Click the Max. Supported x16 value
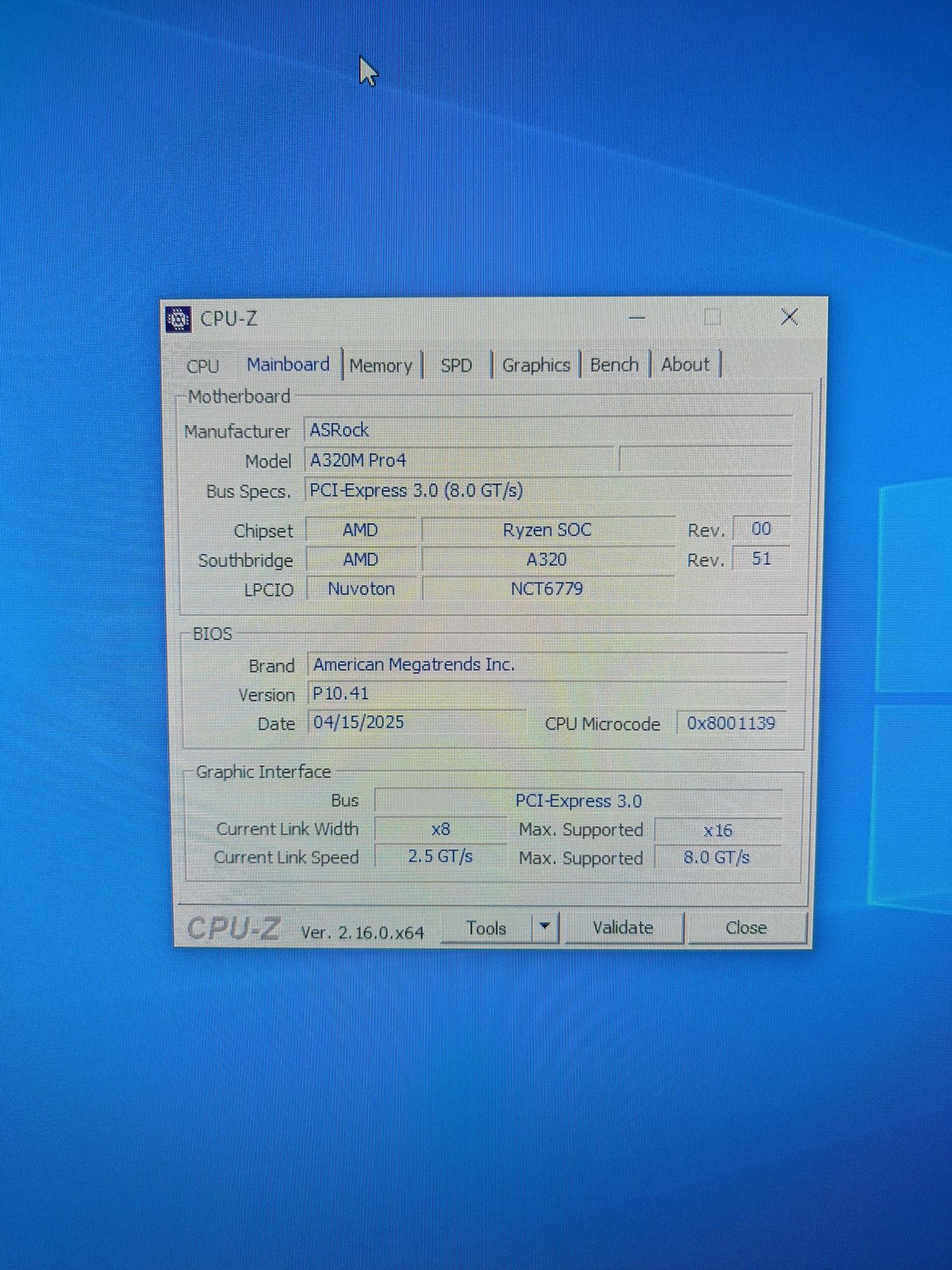Viewport: 952px width, 1270px height. (x=718, y=830)
